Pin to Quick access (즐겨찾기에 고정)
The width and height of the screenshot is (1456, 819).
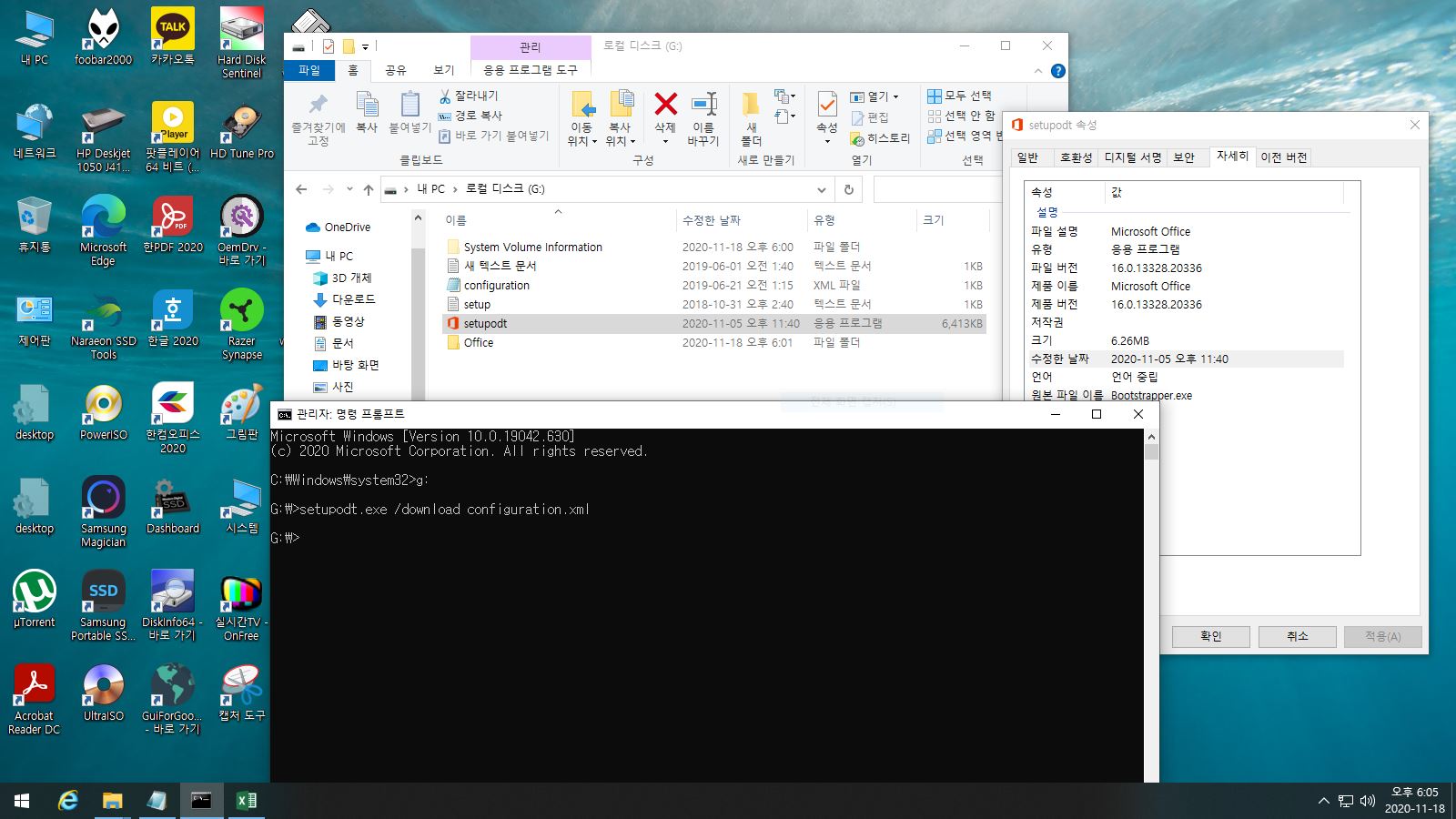(318, 118)
